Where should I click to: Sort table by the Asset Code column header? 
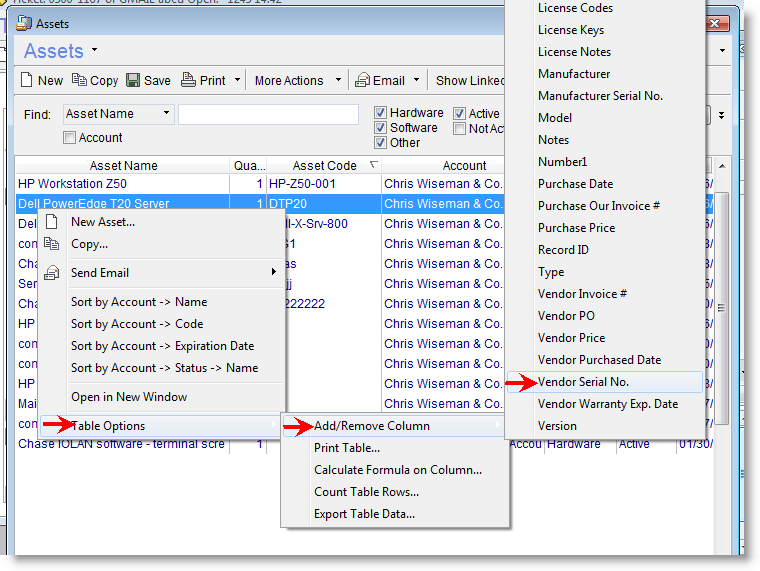(324, 166)
